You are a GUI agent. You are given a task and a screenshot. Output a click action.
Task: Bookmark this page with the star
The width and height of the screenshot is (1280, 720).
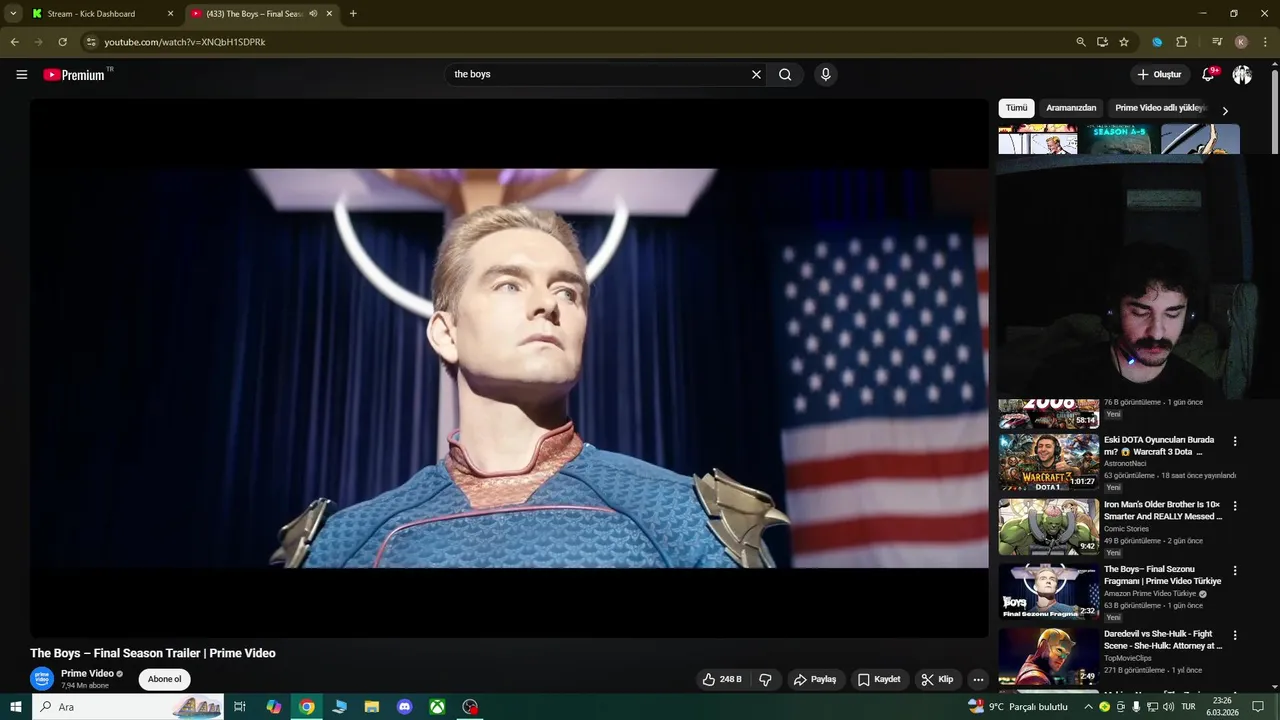(1124, 42)
